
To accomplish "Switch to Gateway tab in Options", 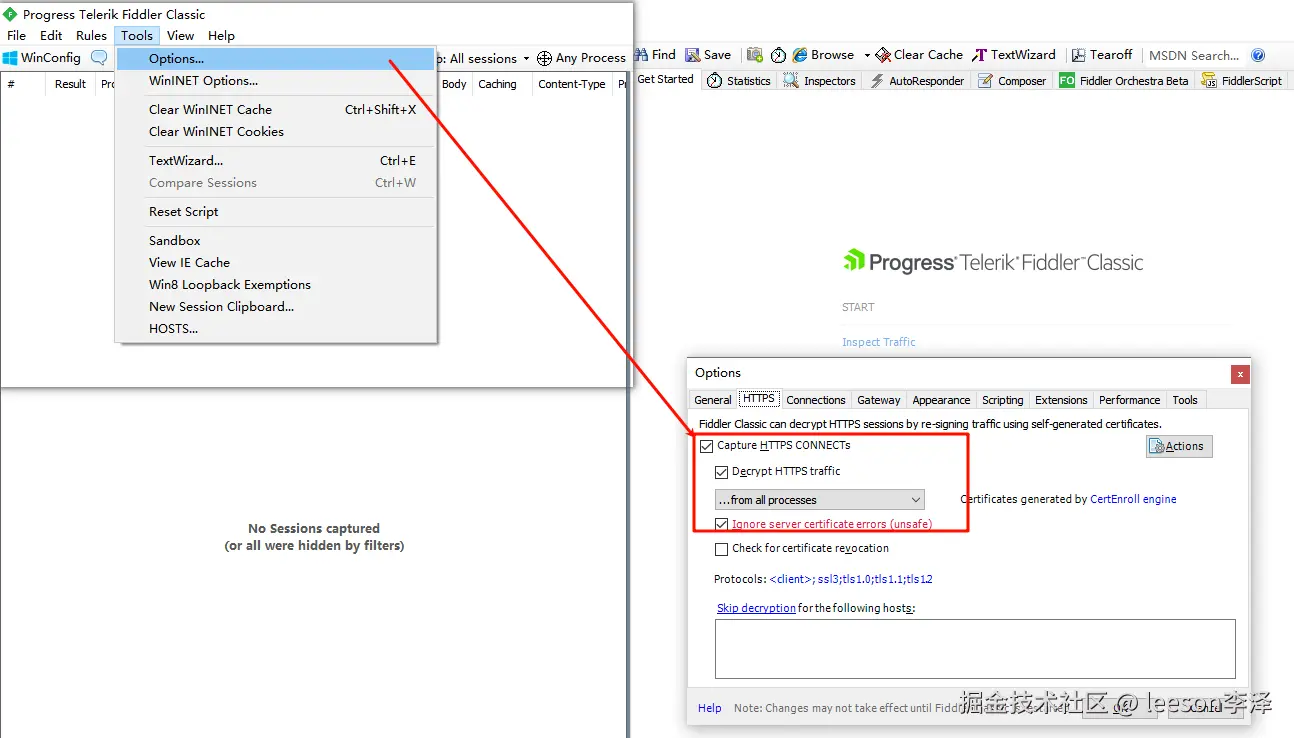I will pos(879,400).
